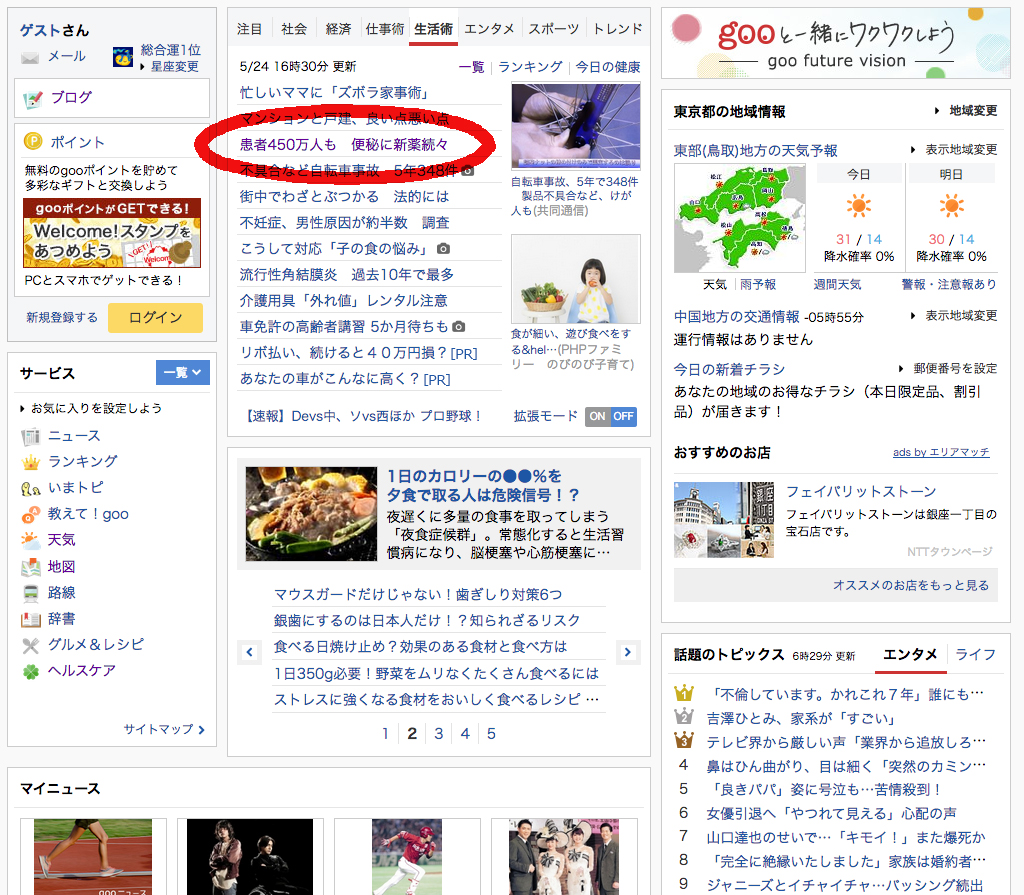Click the dictionary book icon
Viewport: 1024px width, 895px height.
pyautogui.click(x=31, y=619)
